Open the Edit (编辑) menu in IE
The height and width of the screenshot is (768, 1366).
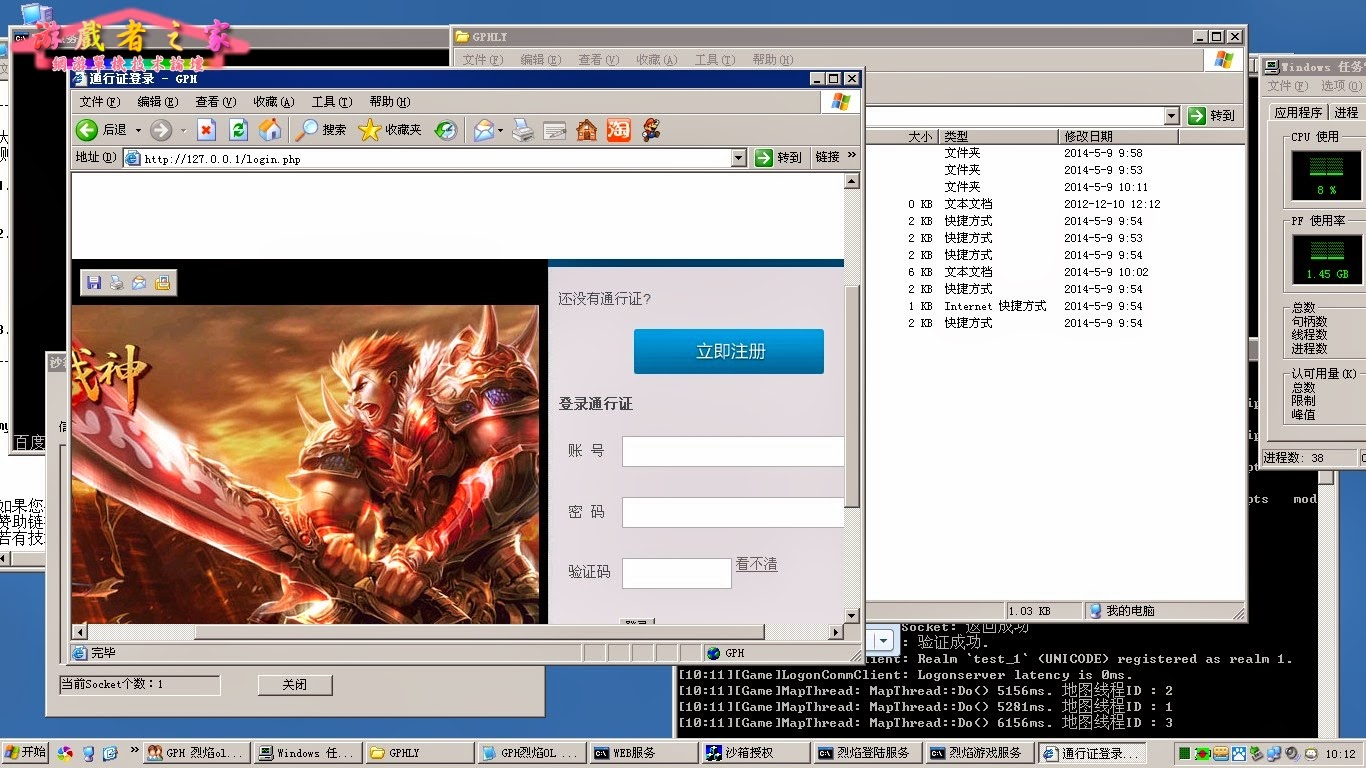click(x=158, y=102)
